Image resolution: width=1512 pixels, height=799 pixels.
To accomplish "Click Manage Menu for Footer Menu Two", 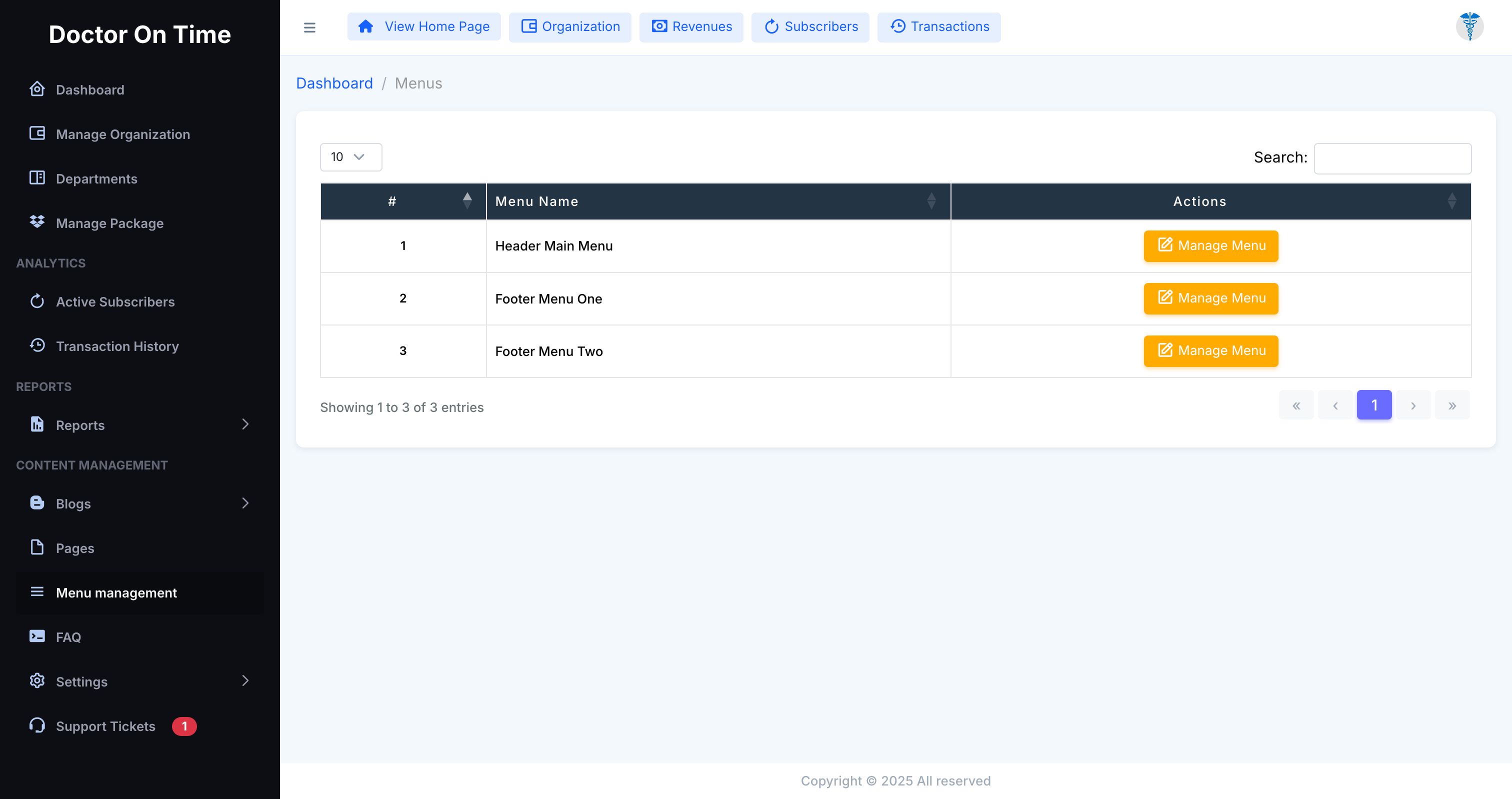I will click(1211, 351).
